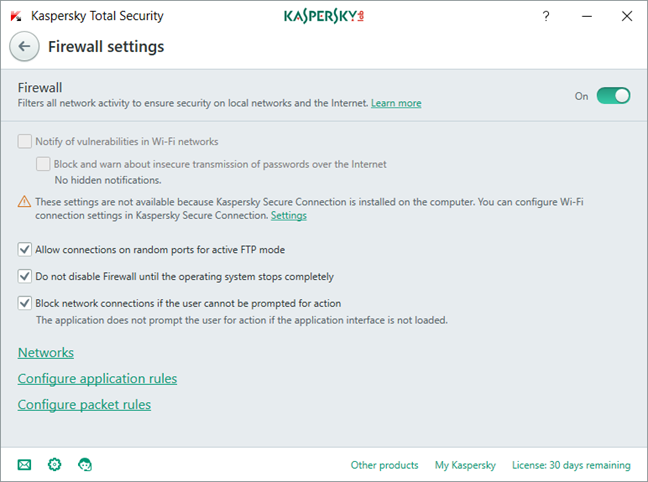
Task: Open the Networks link
Action: point(46,353)
